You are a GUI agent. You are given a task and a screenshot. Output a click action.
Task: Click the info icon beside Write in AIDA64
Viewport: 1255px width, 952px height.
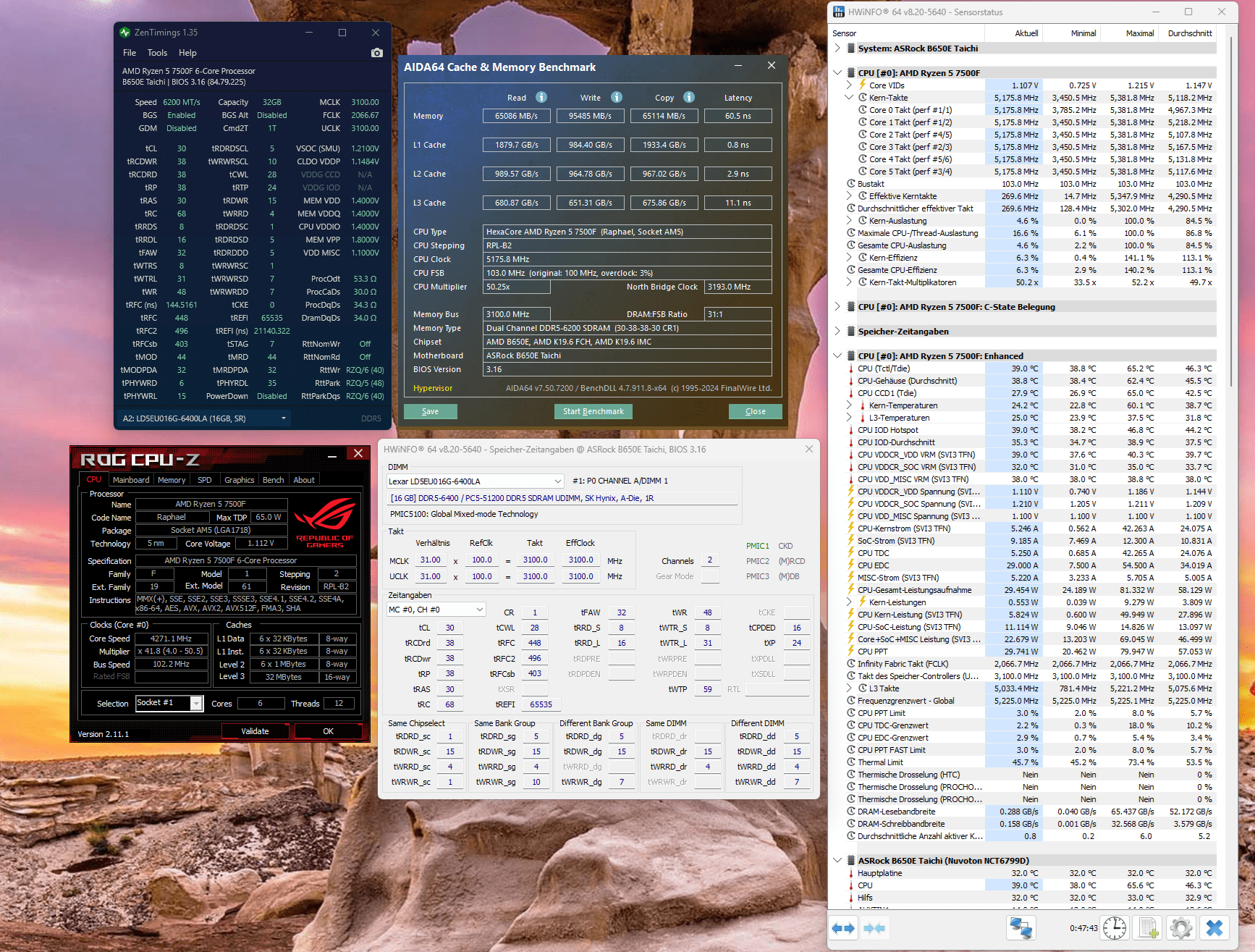point(617,97)
